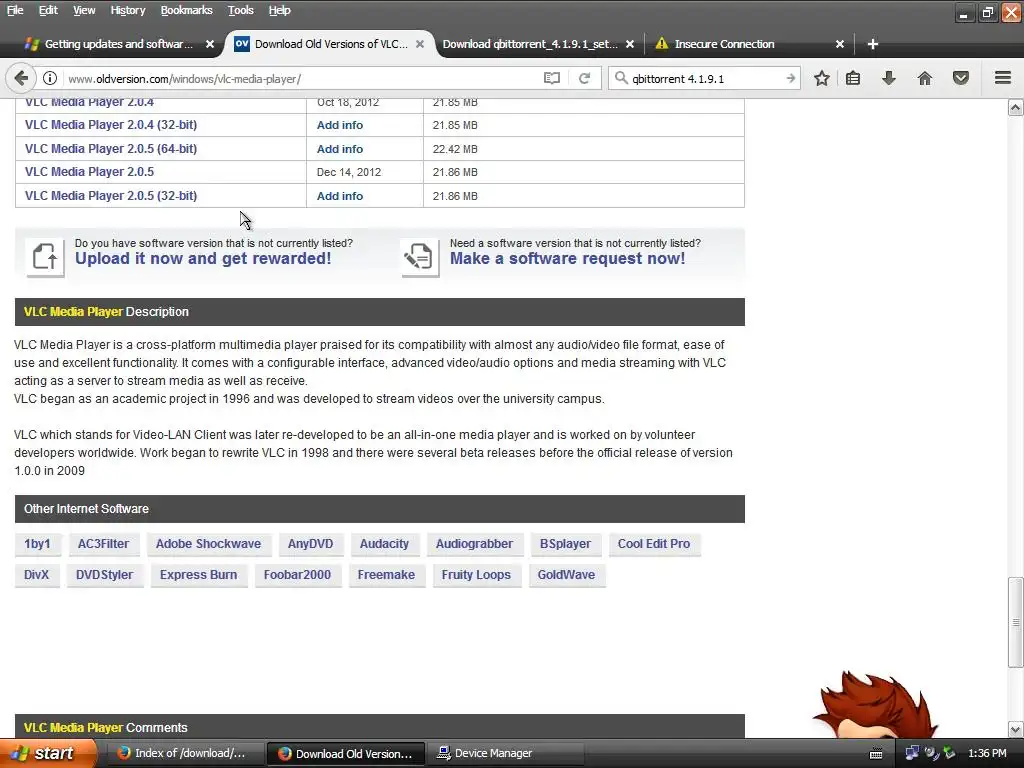This screenshot has height=768, width=1024.
Task: Click Make a software request now
Action: coord(568,259)
